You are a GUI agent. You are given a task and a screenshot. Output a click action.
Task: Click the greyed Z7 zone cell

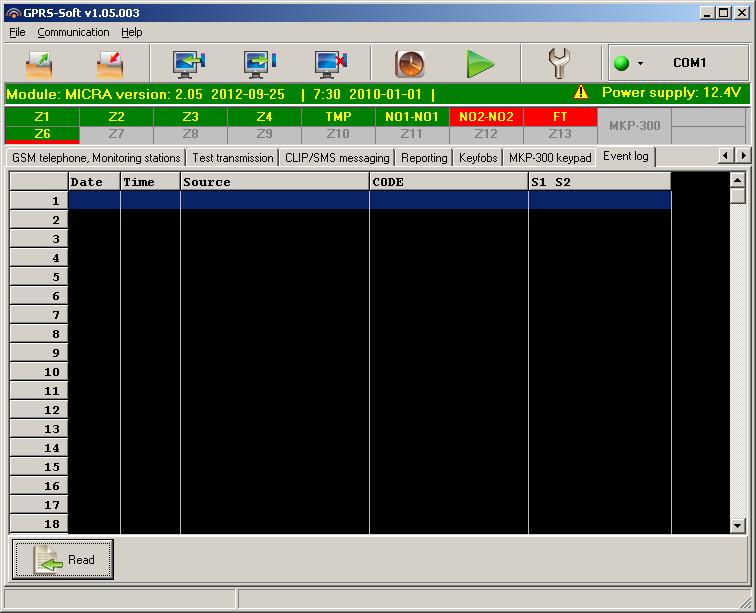pos(116,135)
